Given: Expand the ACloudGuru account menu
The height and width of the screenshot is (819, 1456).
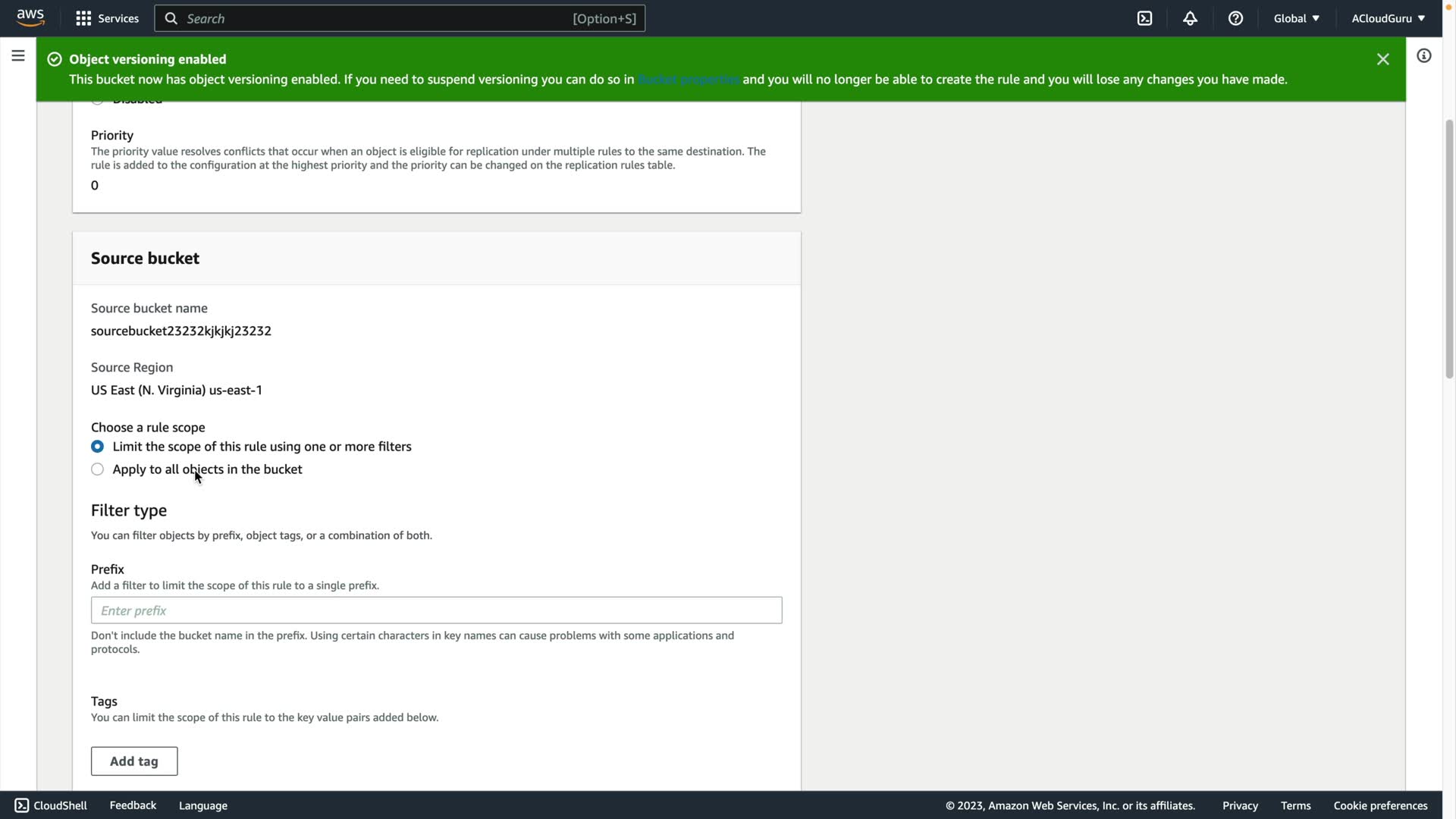Looking at the screenshot, I should coord(1388,18).
